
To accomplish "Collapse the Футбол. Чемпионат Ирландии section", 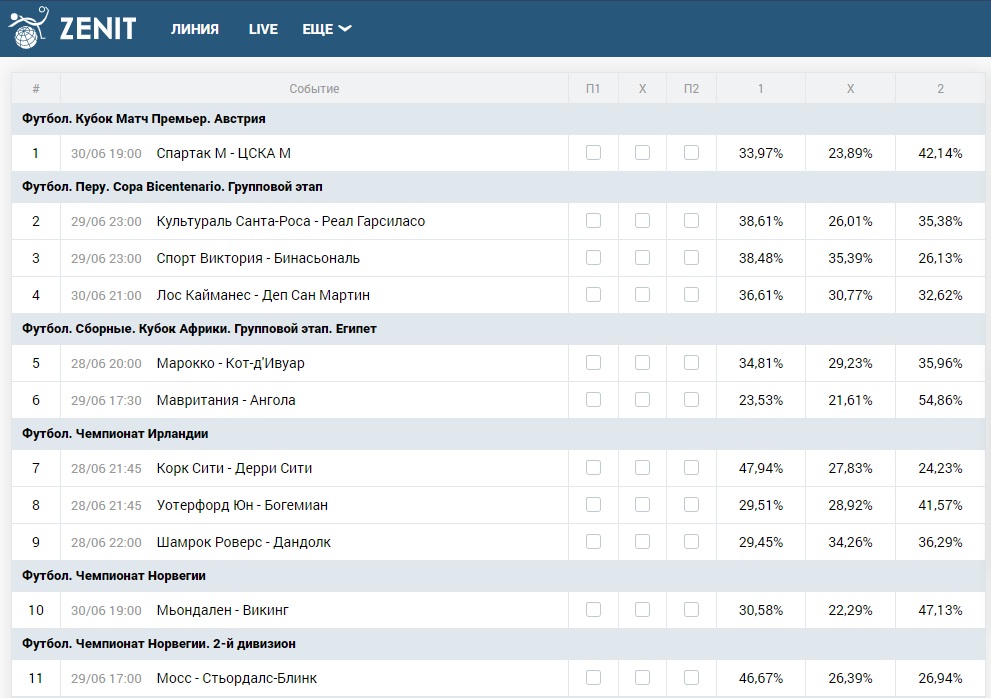I will click(115, 434).
